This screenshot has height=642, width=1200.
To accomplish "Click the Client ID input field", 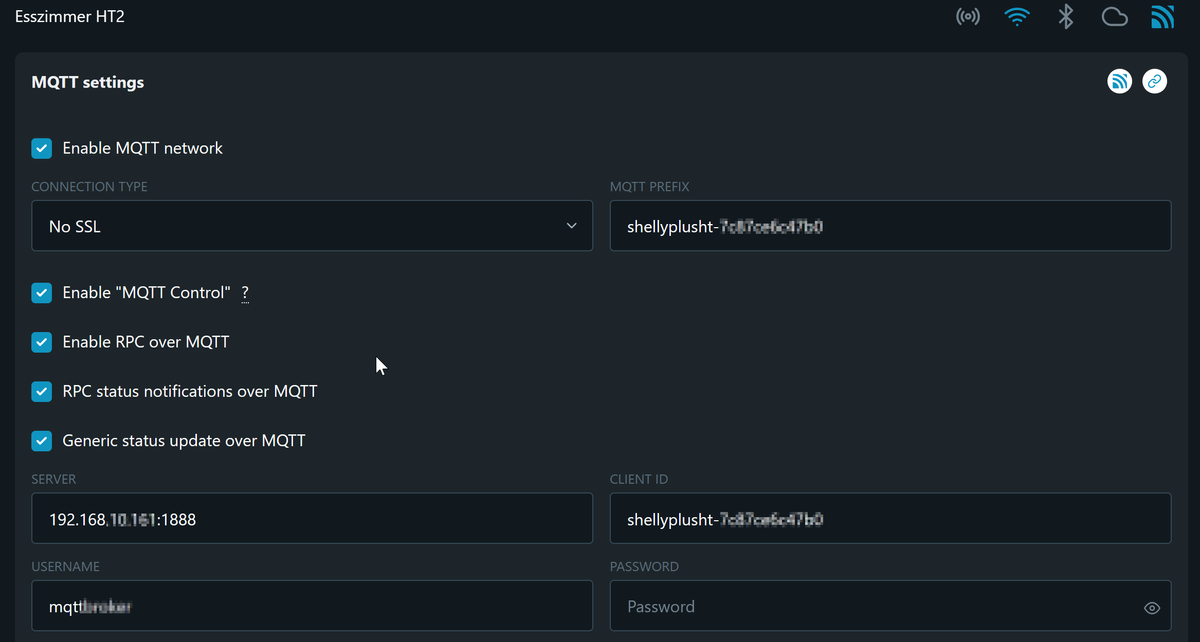I will point(890,519).
